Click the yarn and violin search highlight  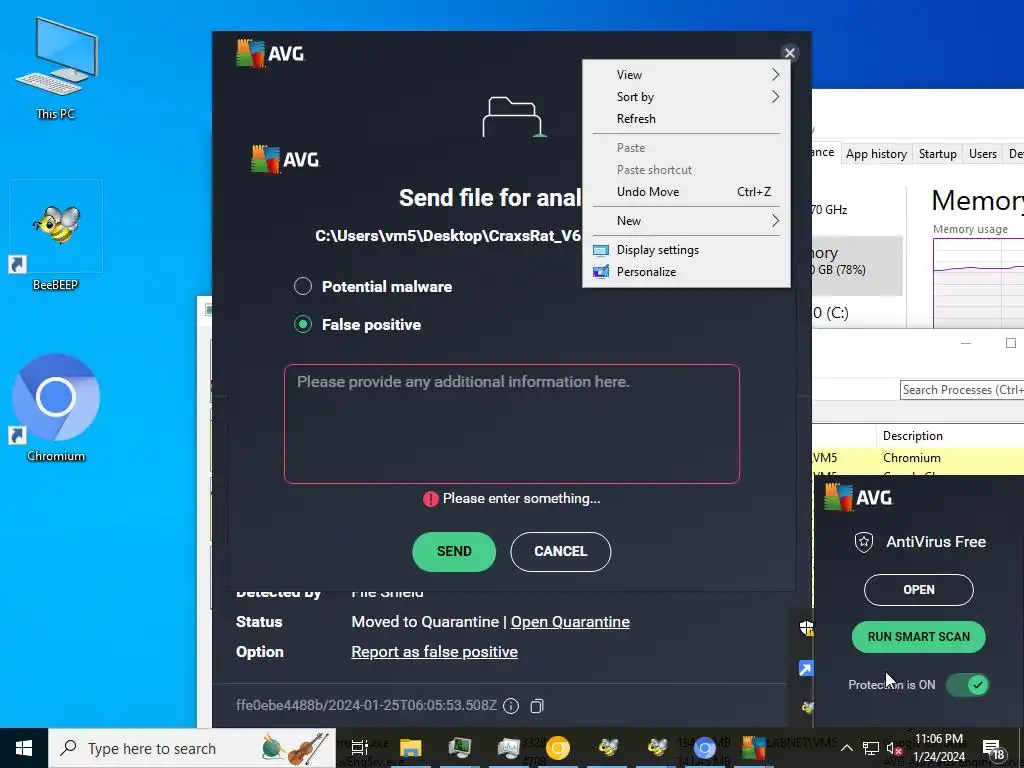(x=296, y=748)
